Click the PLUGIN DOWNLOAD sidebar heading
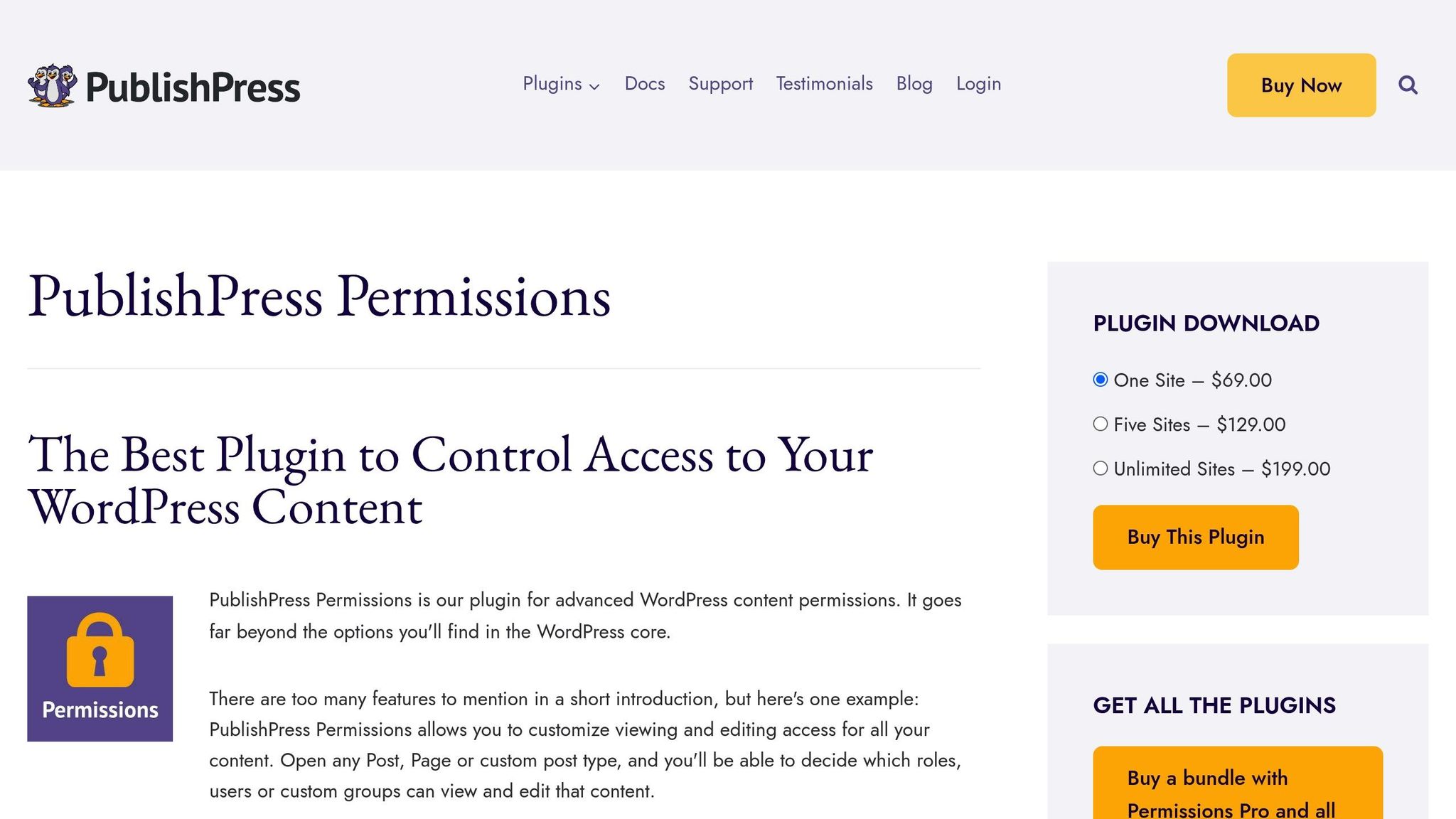This screenshot has height=819, width=1456. point(1206,323)
